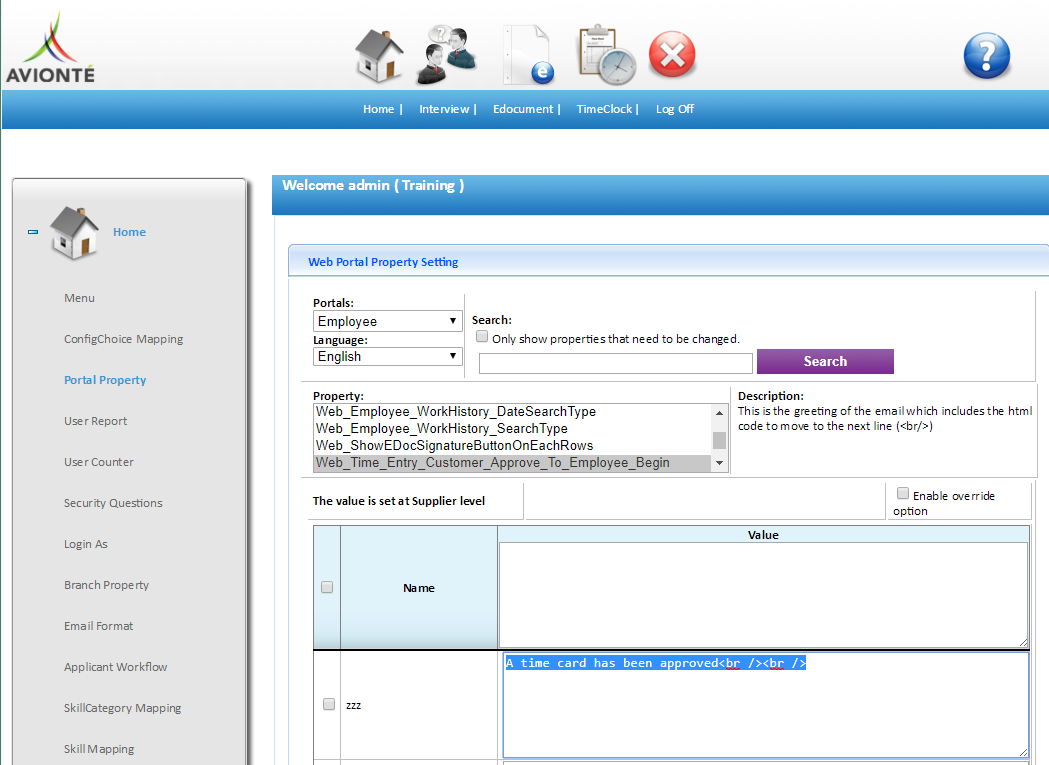Open the Edocument page icon
The width and height of the screenshot is (1049, 765).
[x=529, y=55]
